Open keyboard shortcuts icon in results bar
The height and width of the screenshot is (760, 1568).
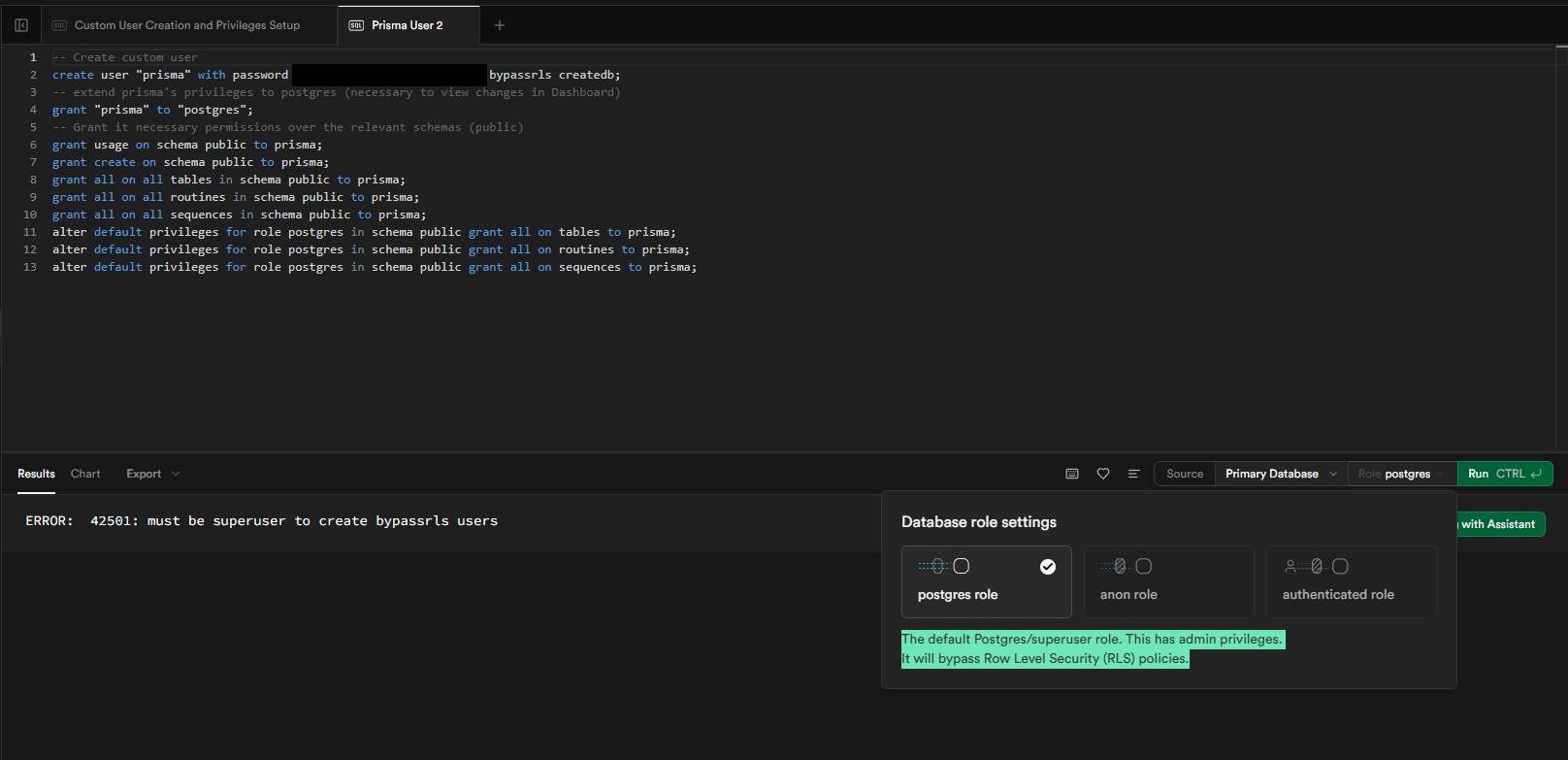(x=1072, y=474)
